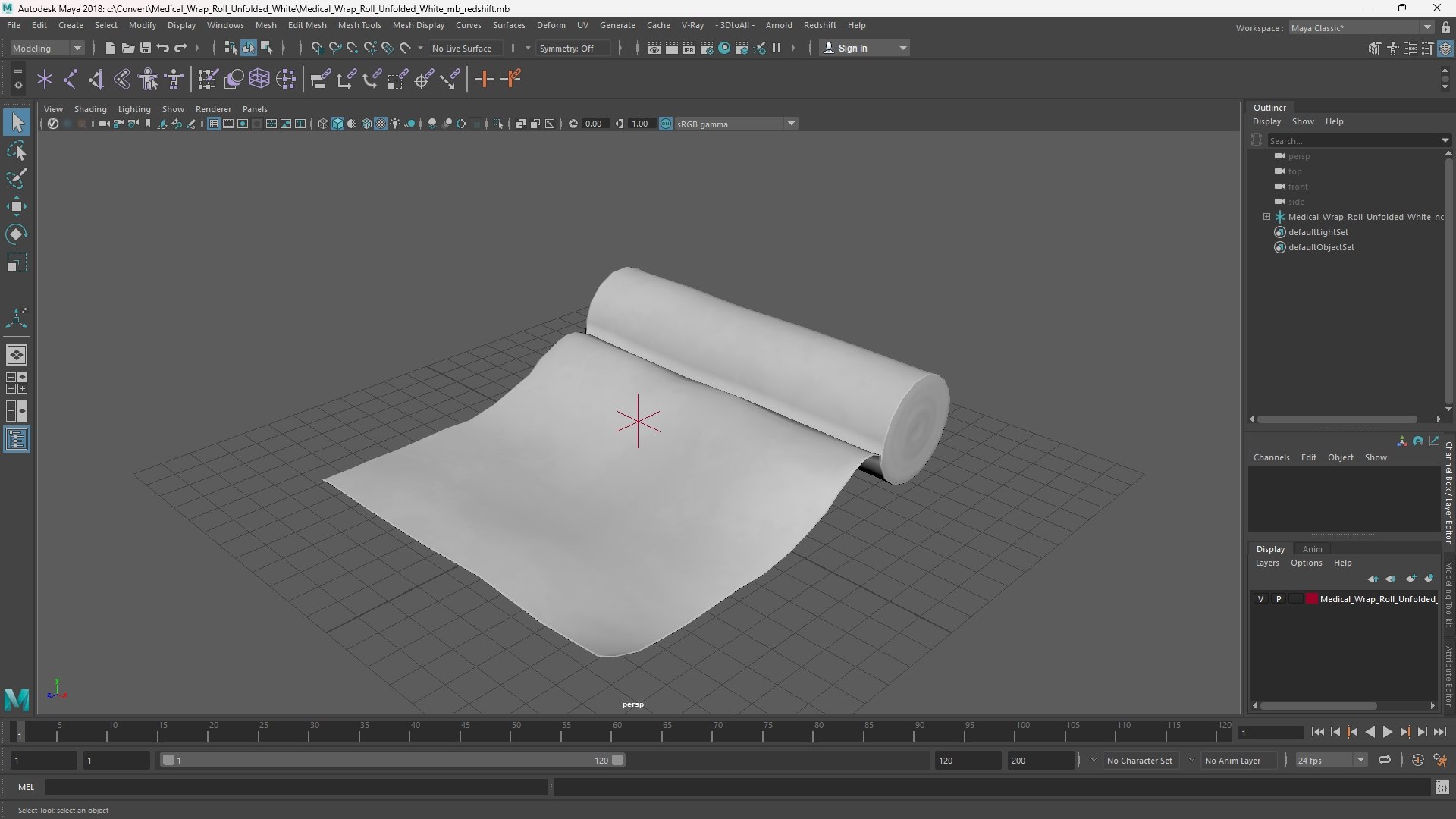The height and width of the screenshot is (819, 1456).
Task: Click the Maya home logo icon
Action: tap(17, 698)
